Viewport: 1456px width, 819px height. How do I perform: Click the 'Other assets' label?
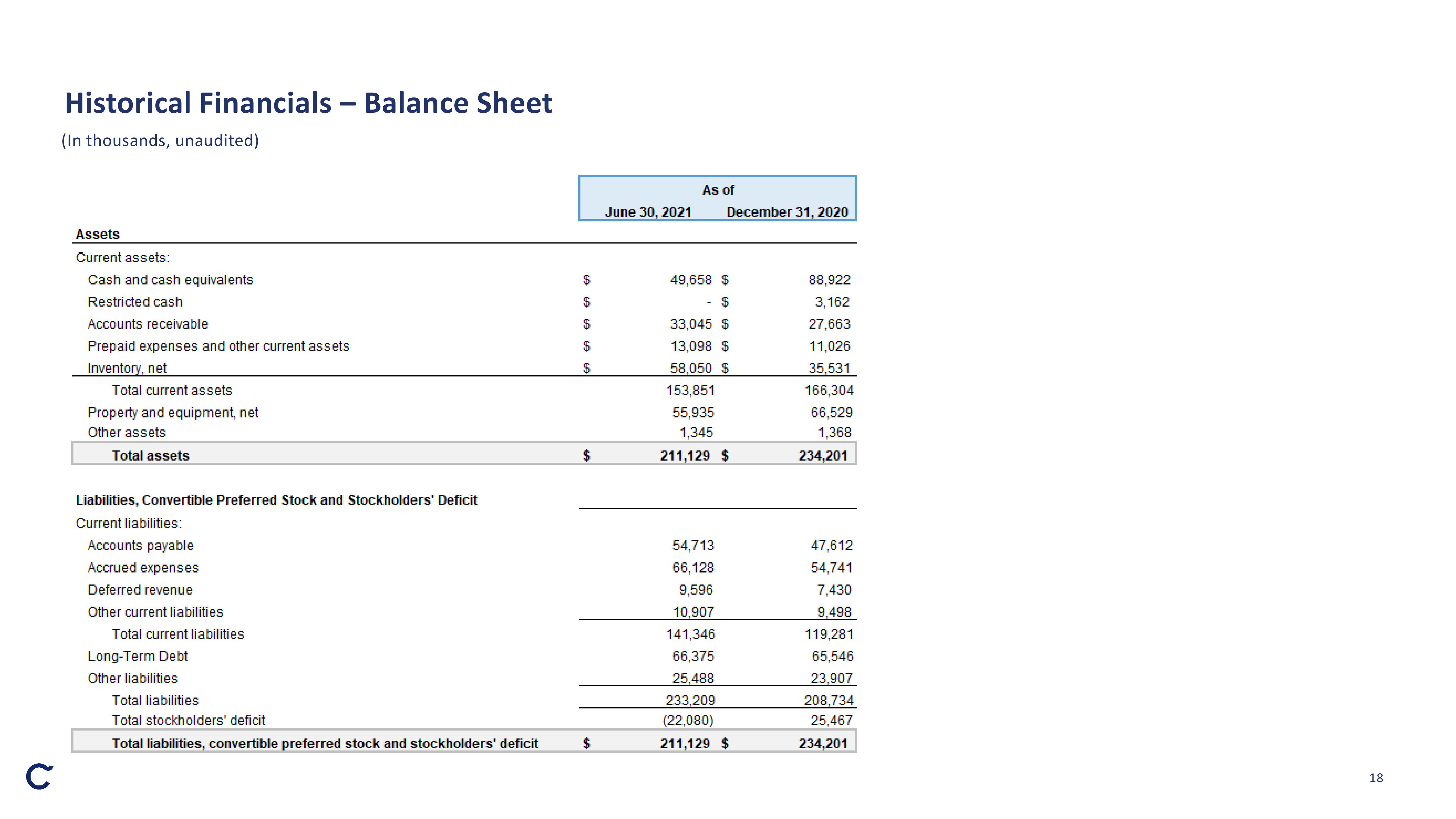[x=127, y=432]
